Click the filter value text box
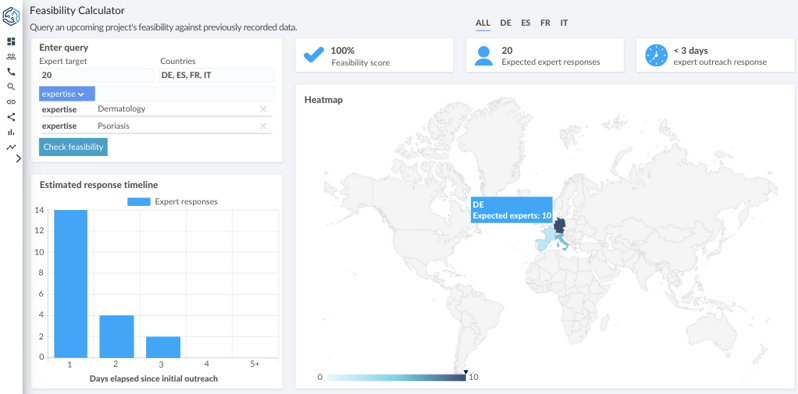This screenshot has width=798, height=394. 185,94
